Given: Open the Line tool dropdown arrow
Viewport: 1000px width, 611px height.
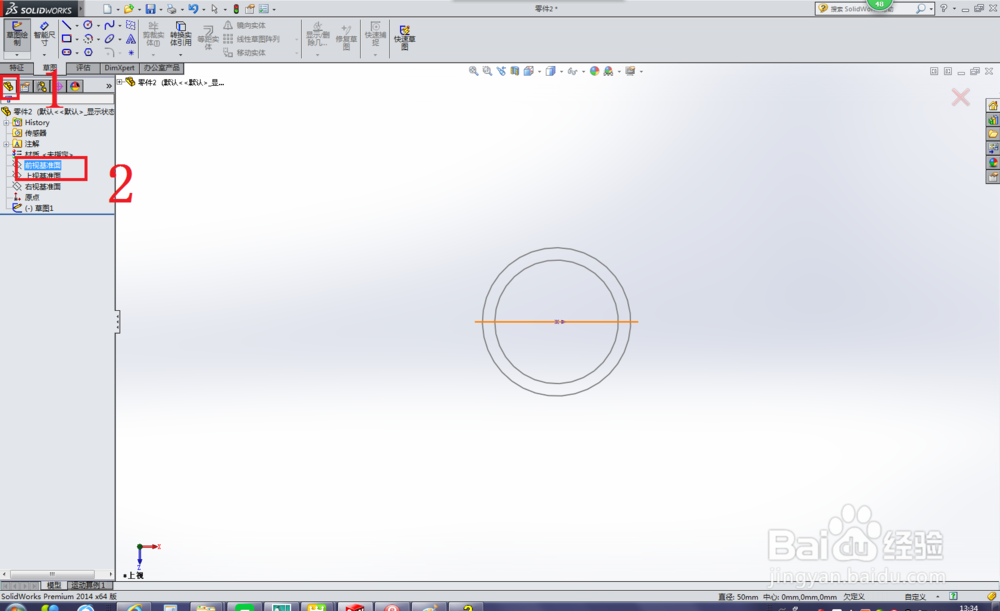Looking at the screenshot, I should (x=77, y=26).
